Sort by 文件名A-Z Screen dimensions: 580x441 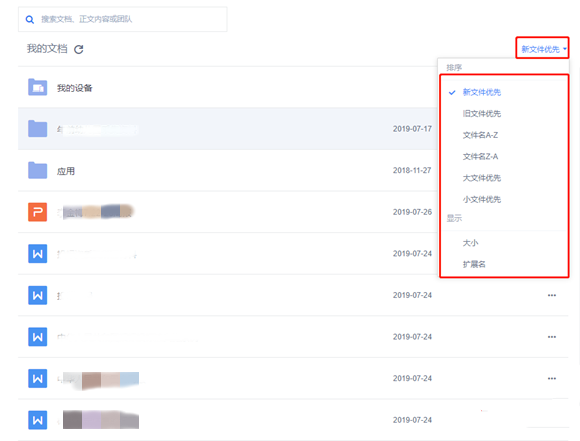[480, 135]
